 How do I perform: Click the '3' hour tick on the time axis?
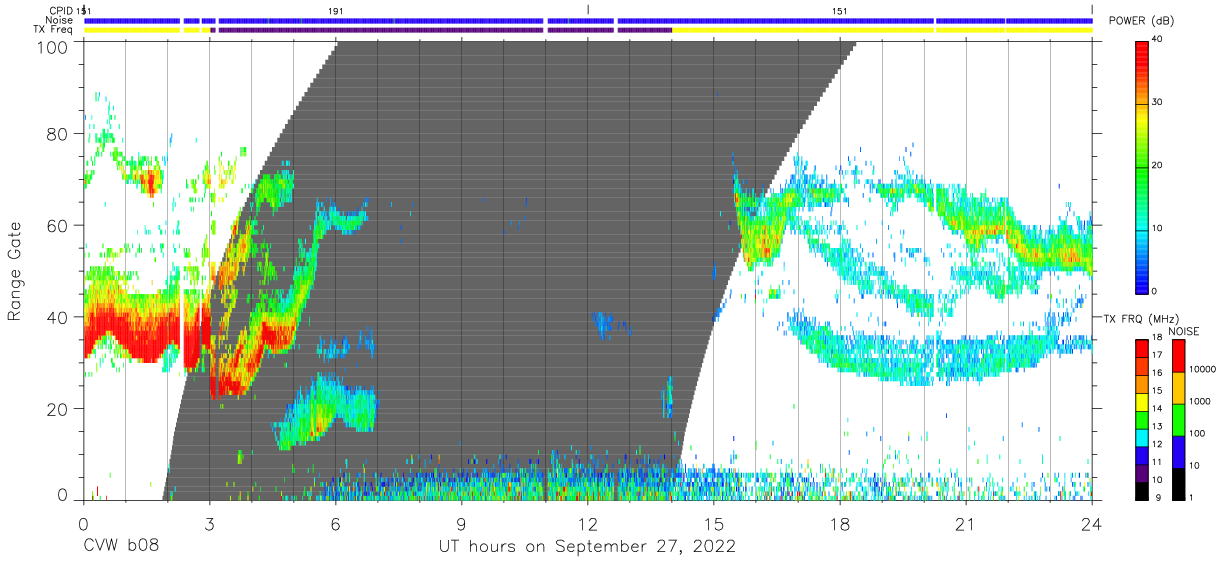pos(209,523)
